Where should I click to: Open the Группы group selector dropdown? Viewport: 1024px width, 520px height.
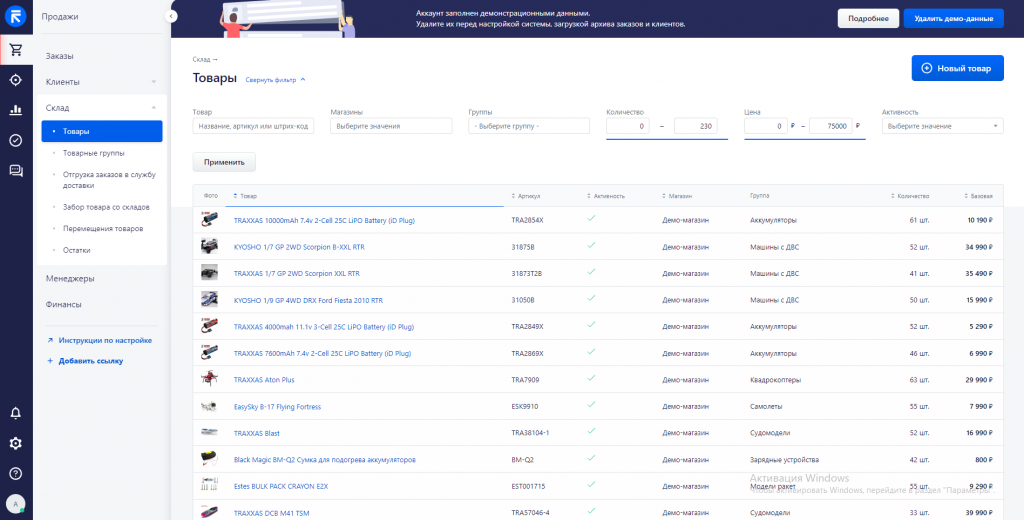pos(529,126)
